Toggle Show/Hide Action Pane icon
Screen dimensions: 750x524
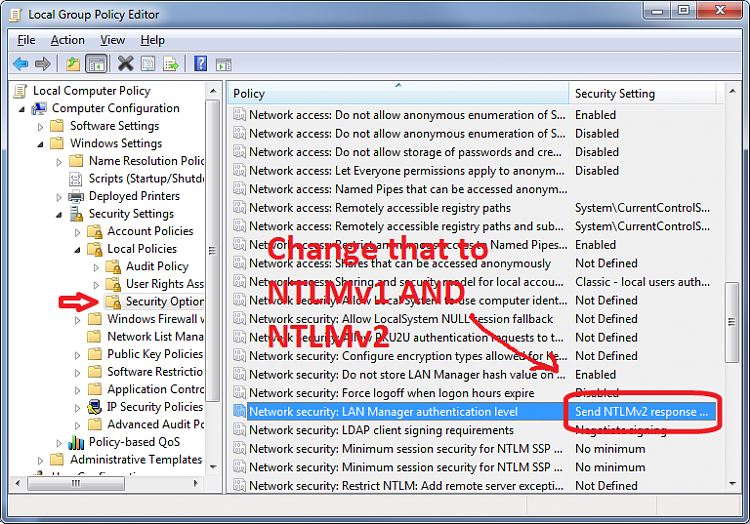click(223, 64)
